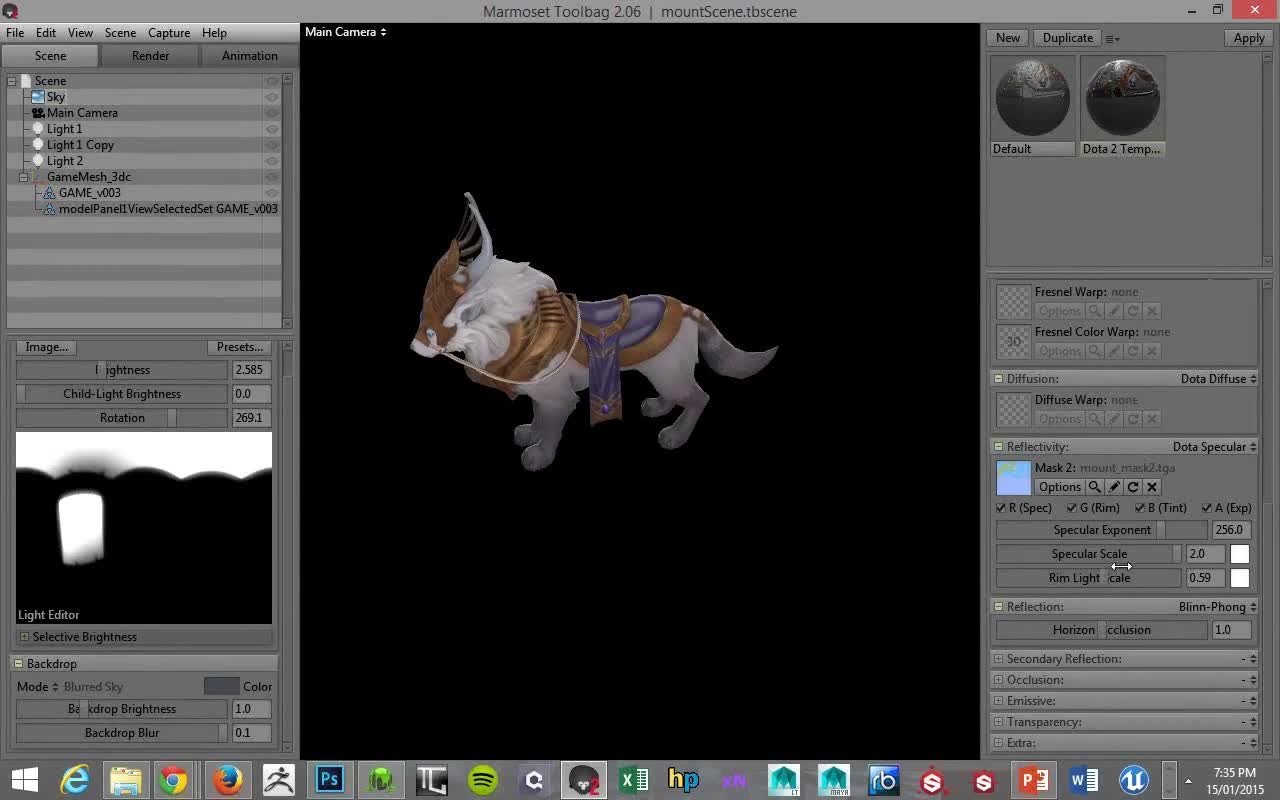Image resolution: width=1280 pixels, height=800 pixels.
Task: Open Firefox from the taskbar
Action: pyautogui.click(x=227, y=779)
